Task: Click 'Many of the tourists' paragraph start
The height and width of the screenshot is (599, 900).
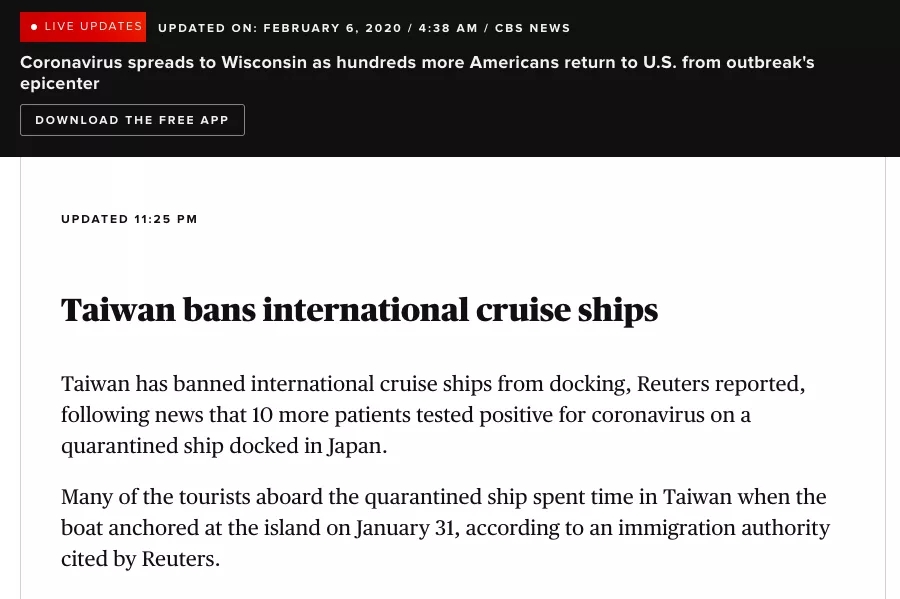Action: 156,497
